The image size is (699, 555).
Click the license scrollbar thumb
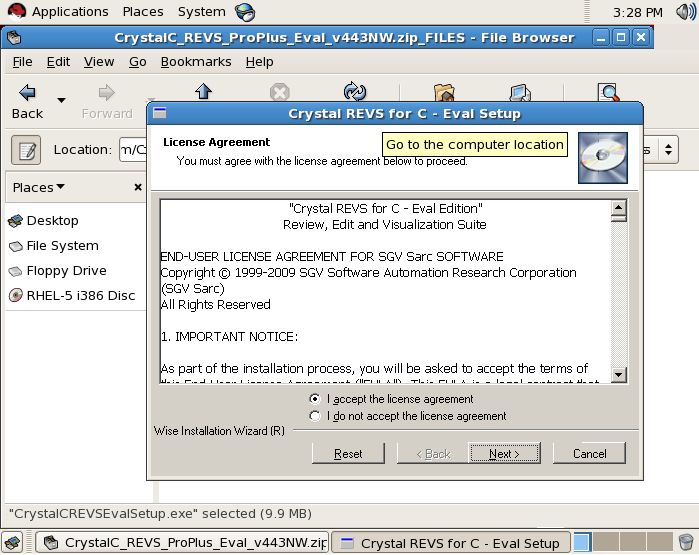point(619,218)
